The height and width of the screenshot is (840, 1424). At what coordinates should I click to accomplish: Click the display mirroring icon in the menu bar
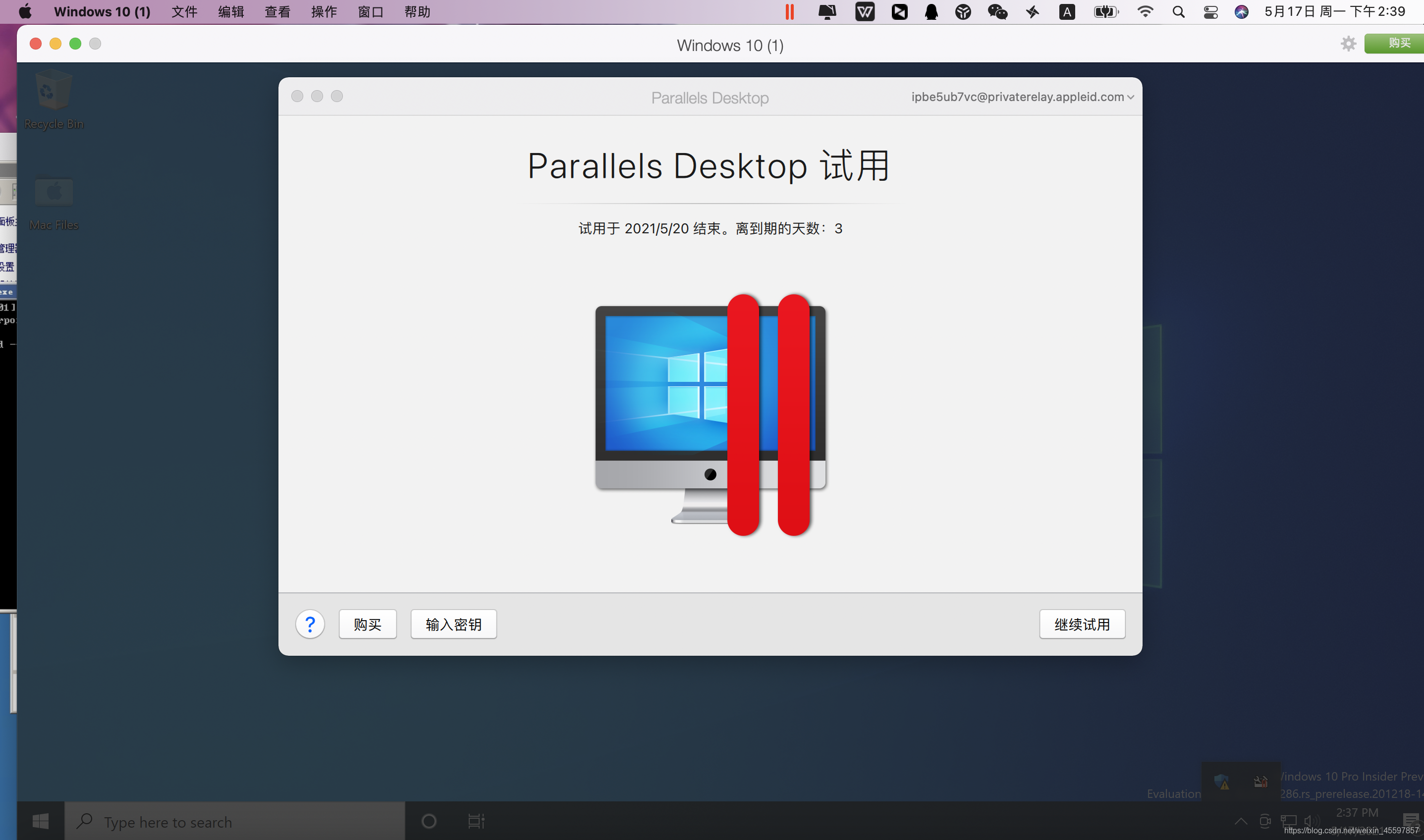pos(827,12)
